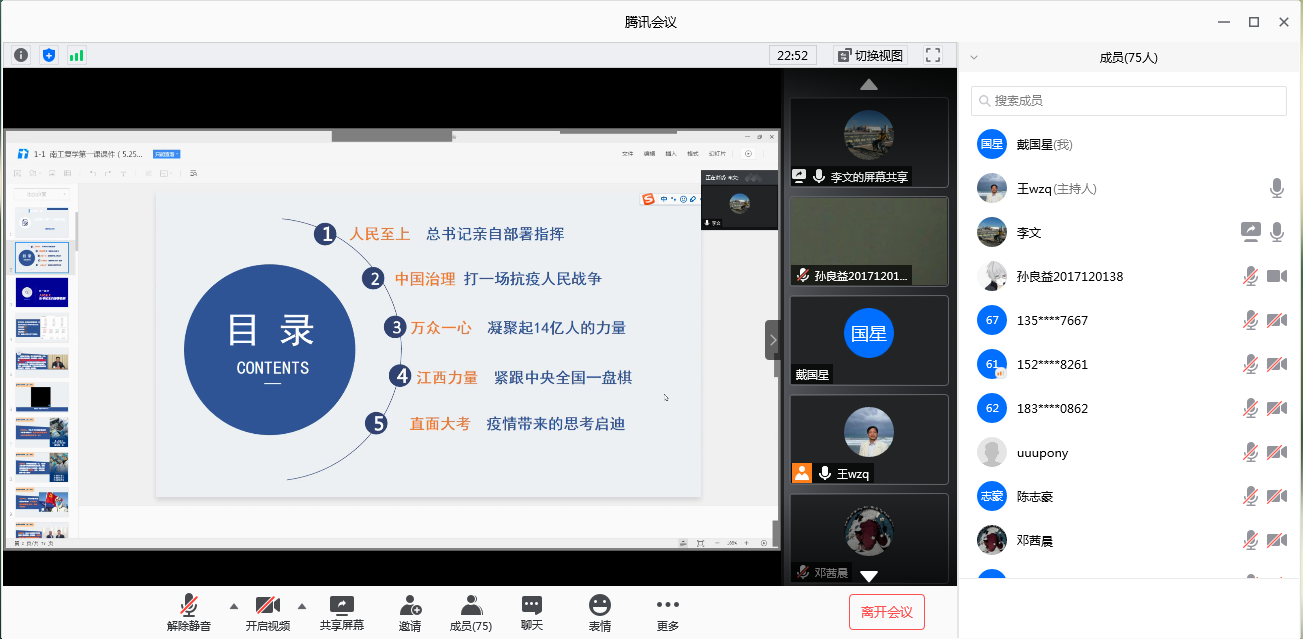This screenshot has height=639, width=1303.
Task: Open the Emoji (表情) reactions icon
Action: coord(599,612)
